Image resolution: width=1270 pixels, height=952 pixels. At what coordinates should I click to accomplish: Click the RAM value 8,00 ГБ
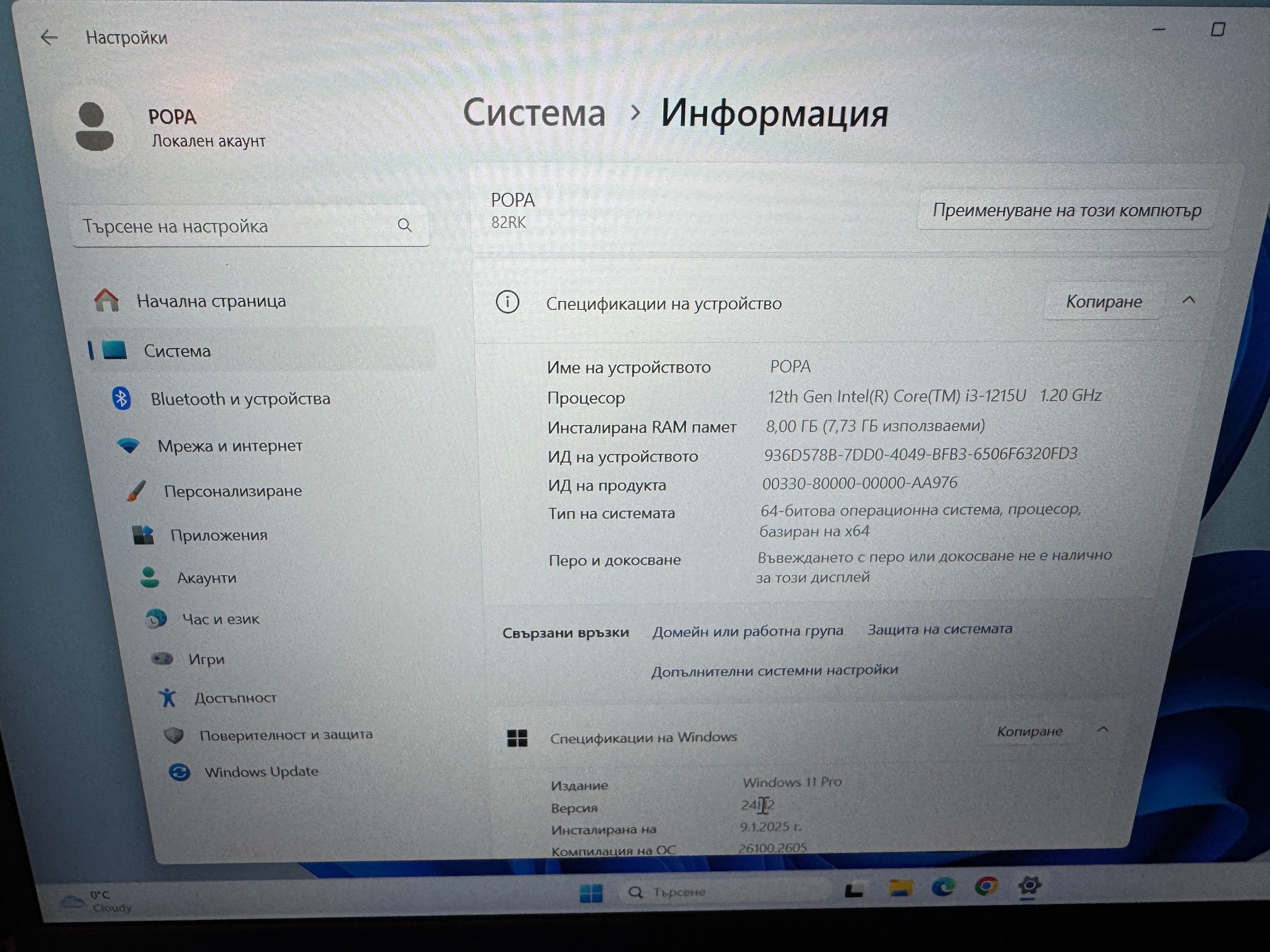[x=876, y=426]
